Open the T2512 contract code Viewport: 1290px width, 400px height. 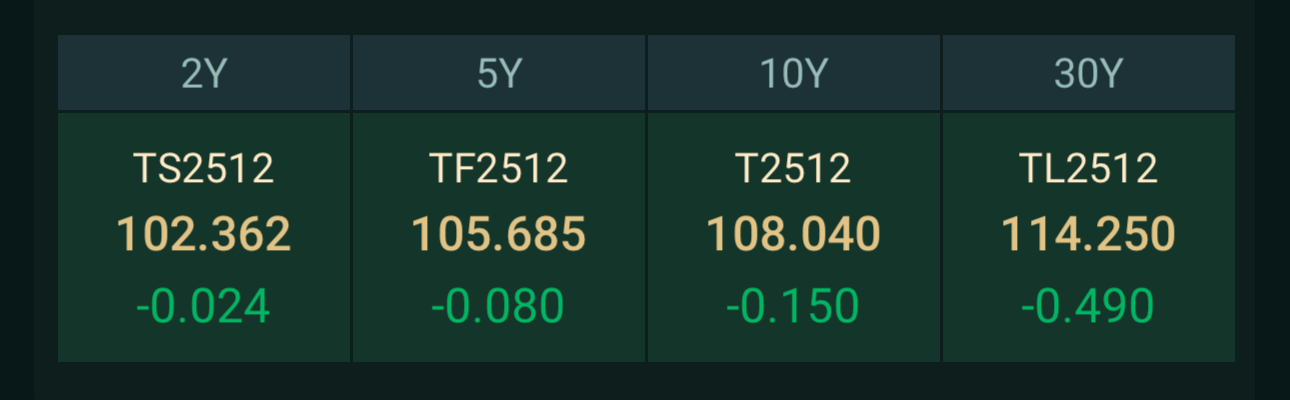793,169
